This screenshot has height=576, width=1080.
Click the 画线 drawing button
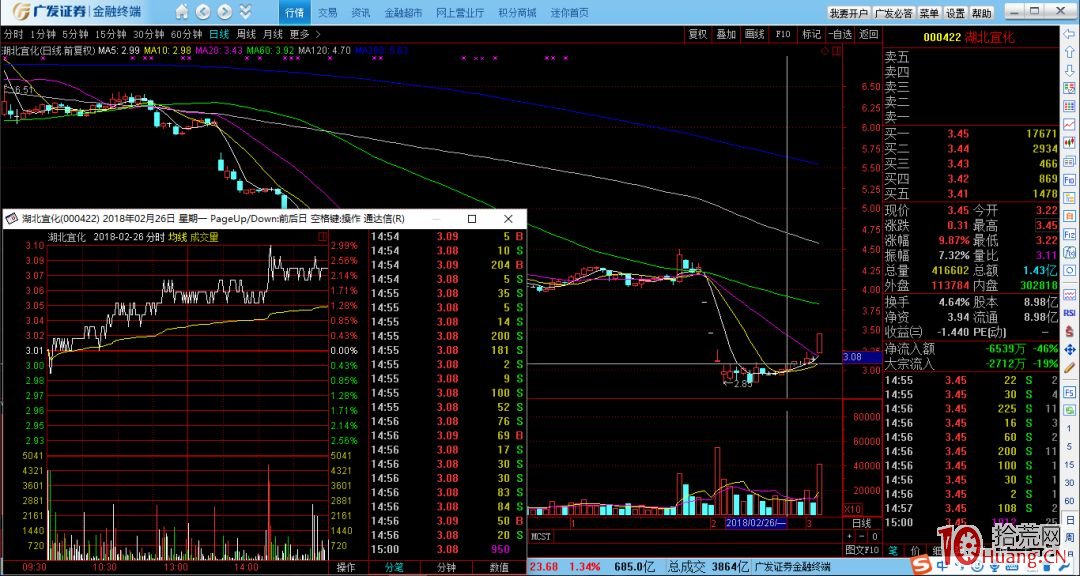pos(755,34)
